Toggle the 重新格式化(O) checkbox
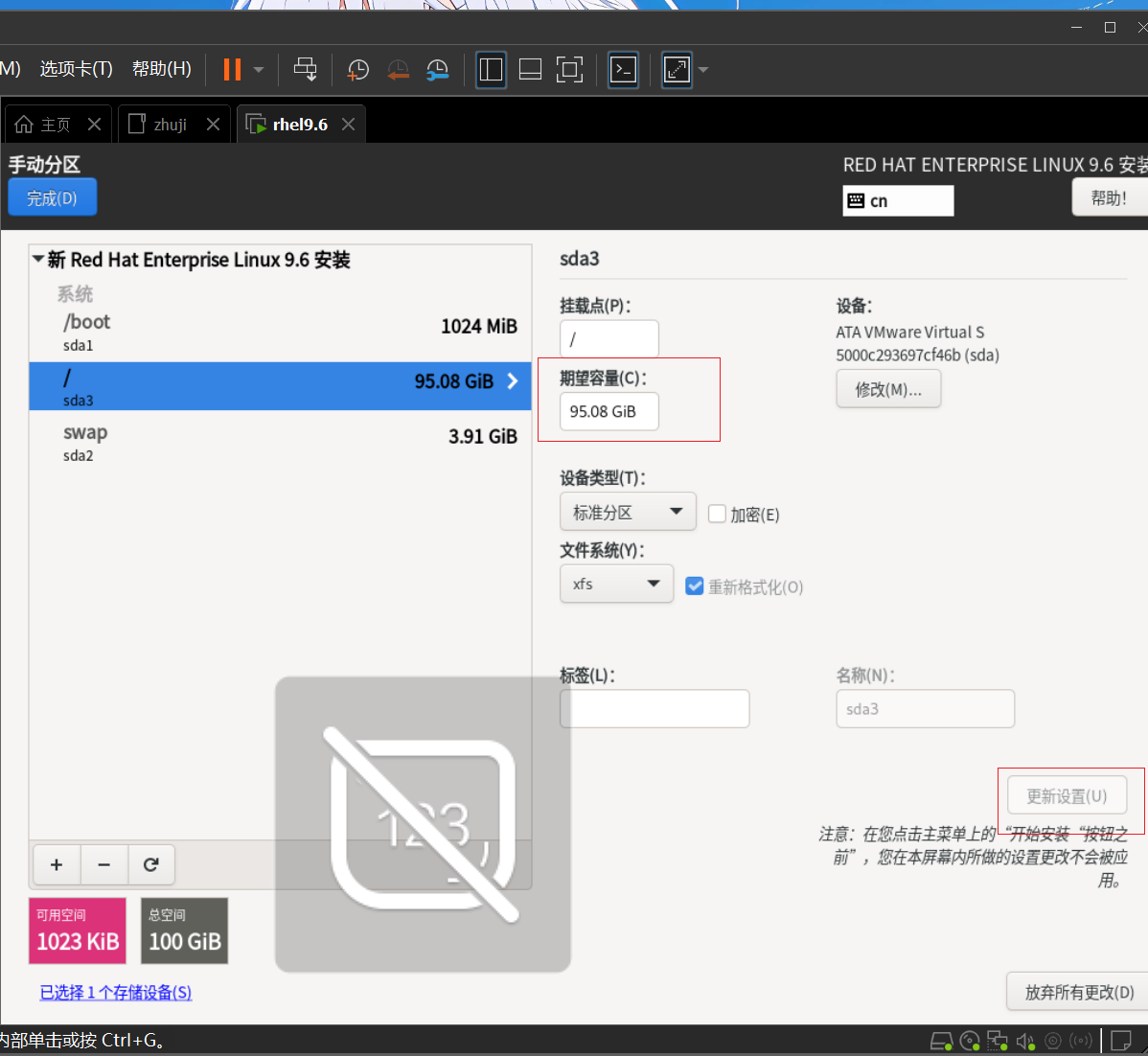Image resolution: width=1148 pixels, height=1056 pixels. [x=694, y=586]
